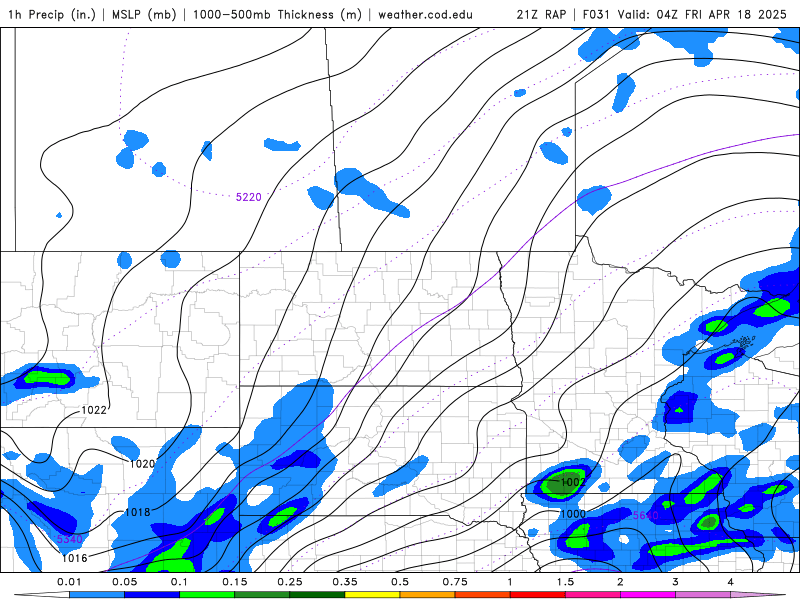The width and height of the screenshot is (800, 600).
Task: Click the 5220 thickness contour label
Action: (248, 197)
